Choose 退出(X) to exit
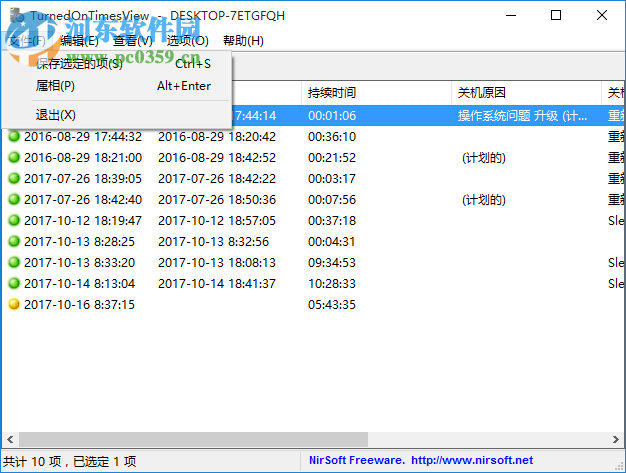Image resolution: width=626 pixels, height=473 pixels. tap(117, 115)
